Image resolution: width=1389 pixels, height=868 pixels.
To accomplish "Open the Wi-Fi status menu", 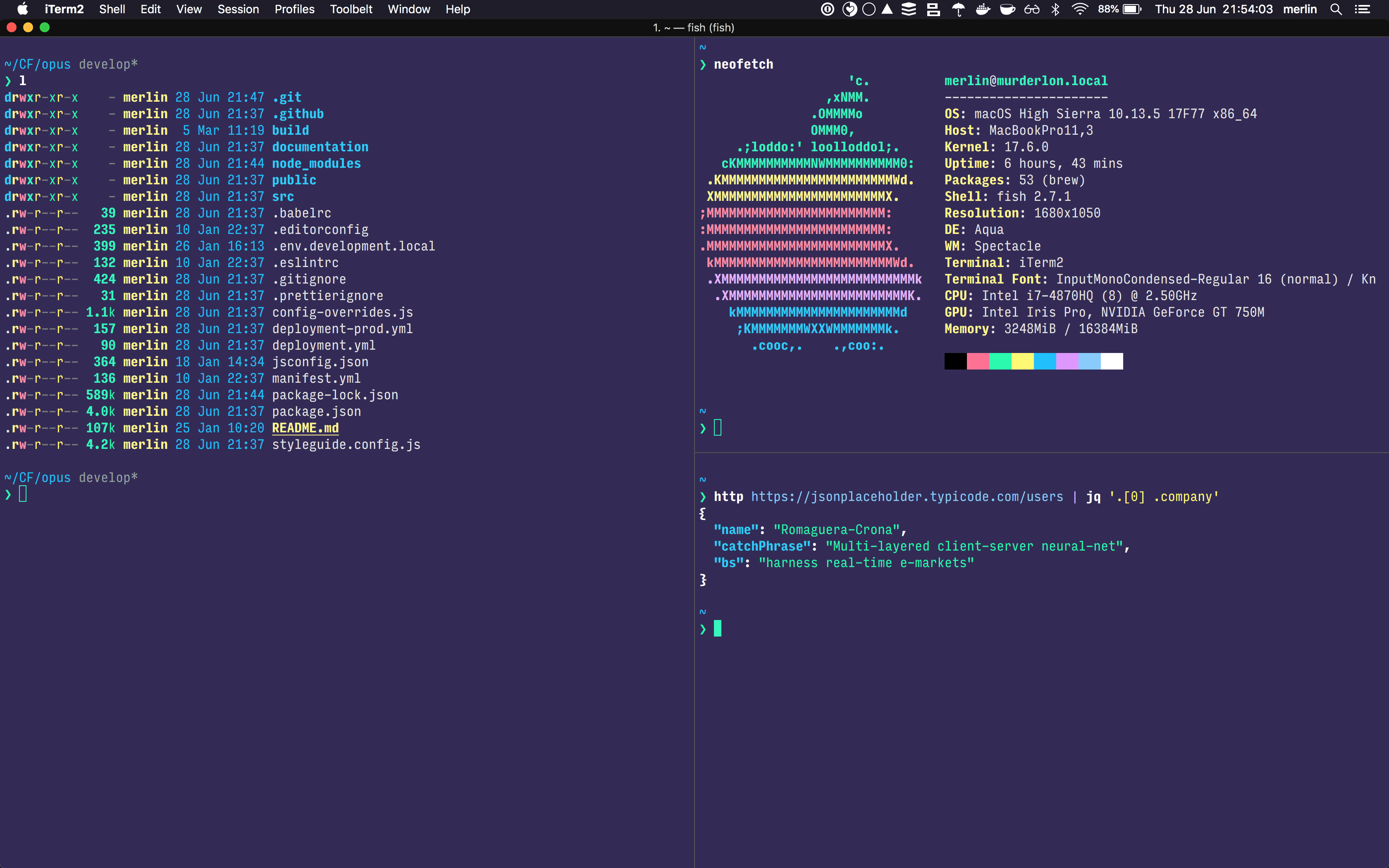I will coord(1080,9).
